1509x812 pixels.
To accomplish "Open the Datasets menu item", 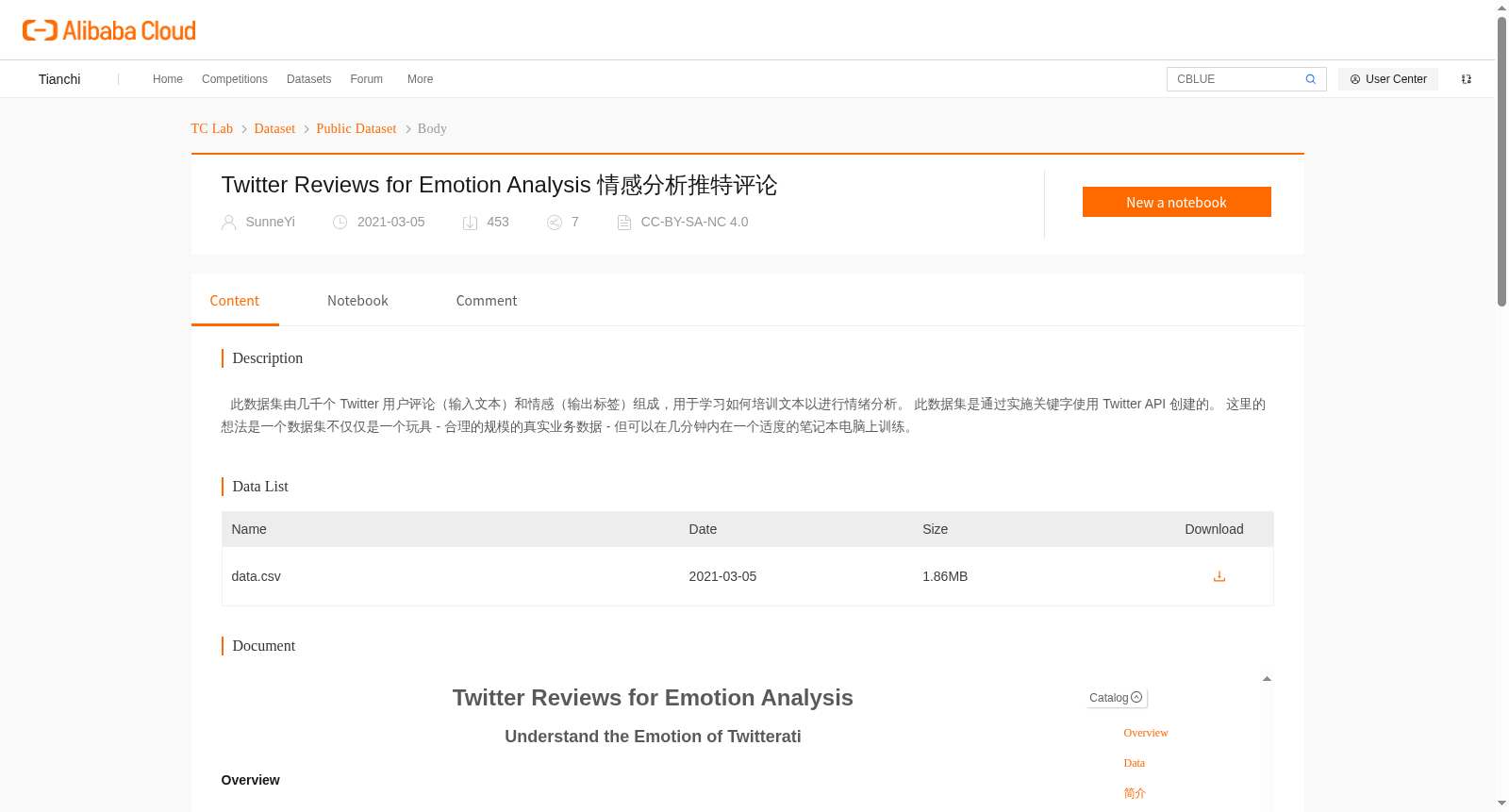I will pyautogui.click(x=309, y=79).
